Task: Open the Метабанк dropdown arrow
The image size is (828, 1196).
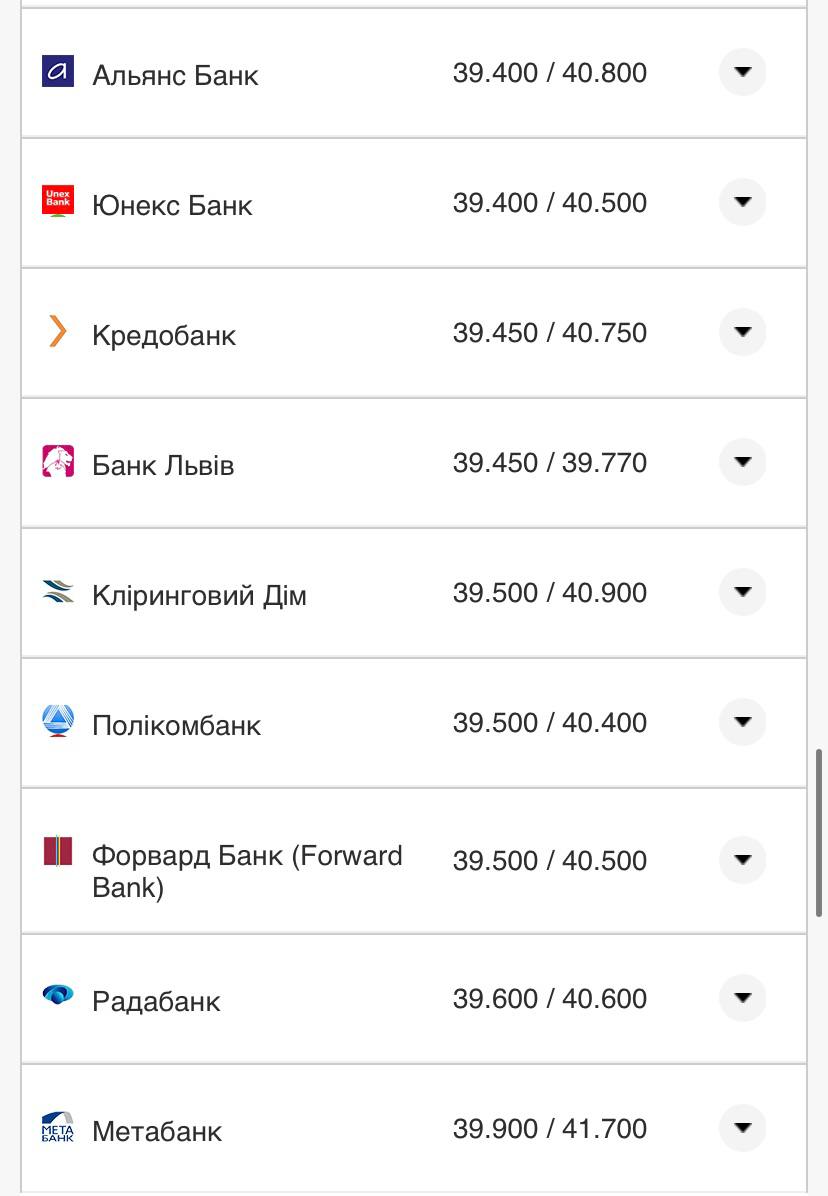Action: 742,1128
